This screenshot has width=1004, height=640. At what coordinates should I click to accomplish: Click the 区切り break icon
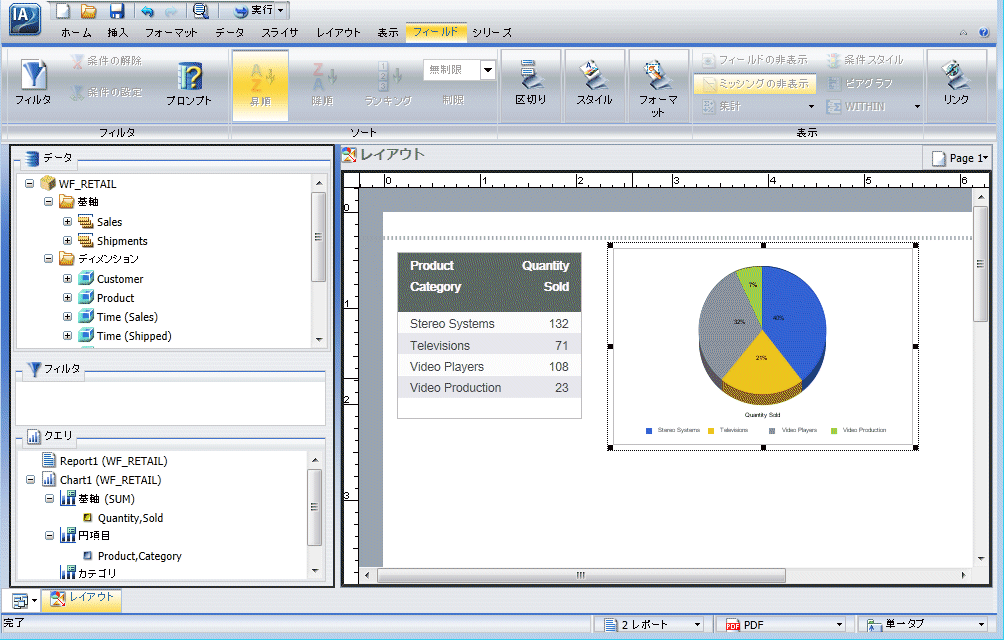click(x=531, y=84)
